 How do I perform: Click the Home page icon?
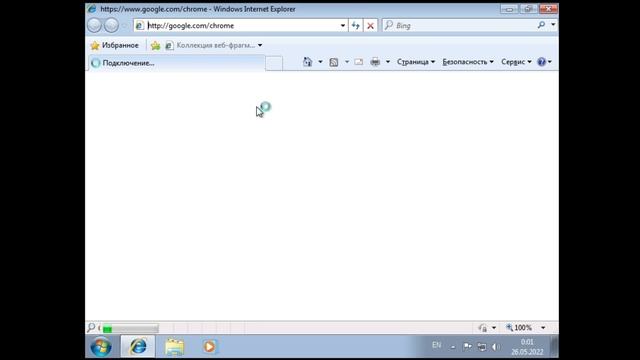click(308, 62)
